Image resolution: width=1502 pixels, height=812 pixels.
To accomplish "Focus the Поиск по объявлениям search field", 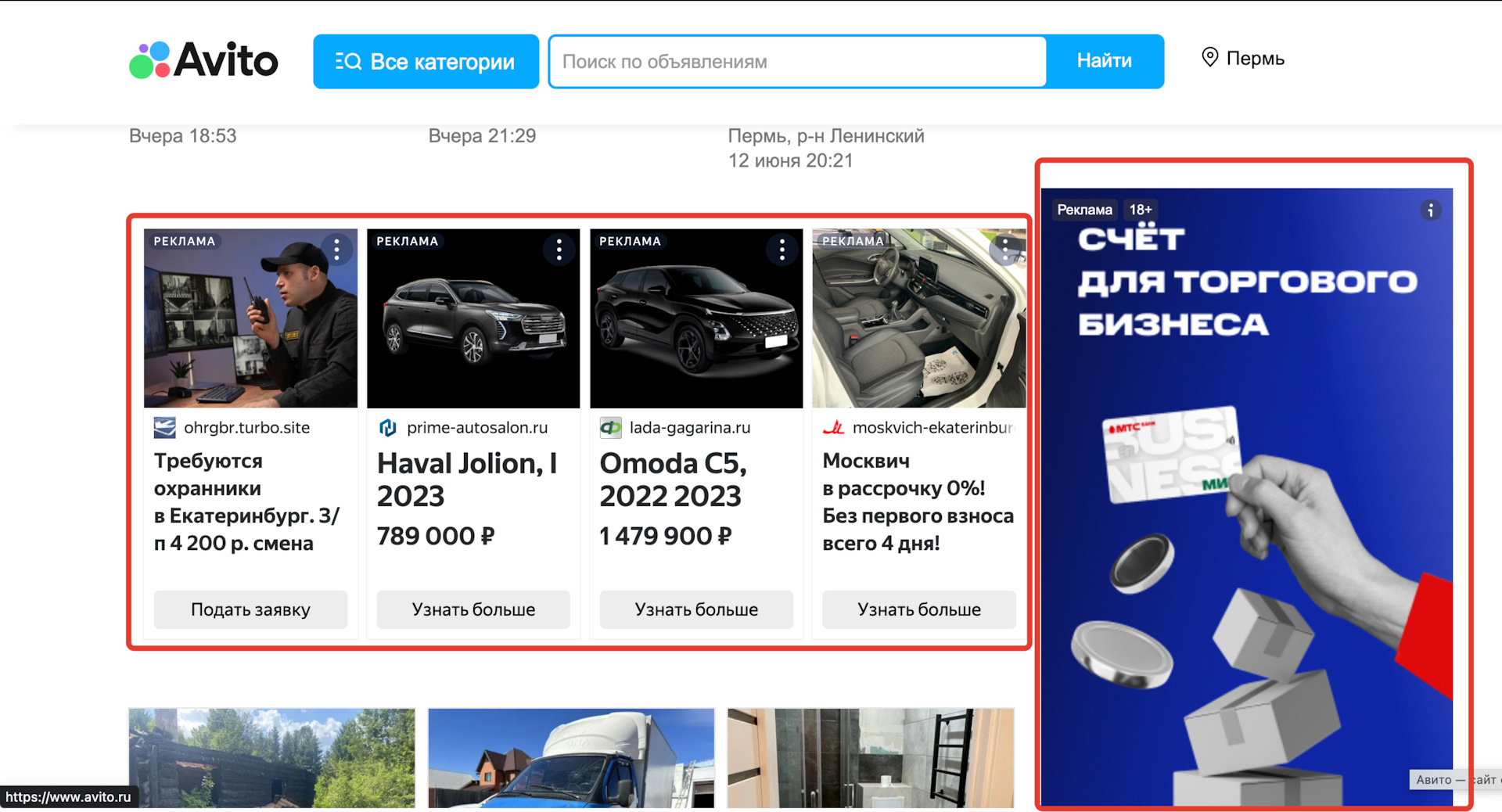I will click(798, 61).
